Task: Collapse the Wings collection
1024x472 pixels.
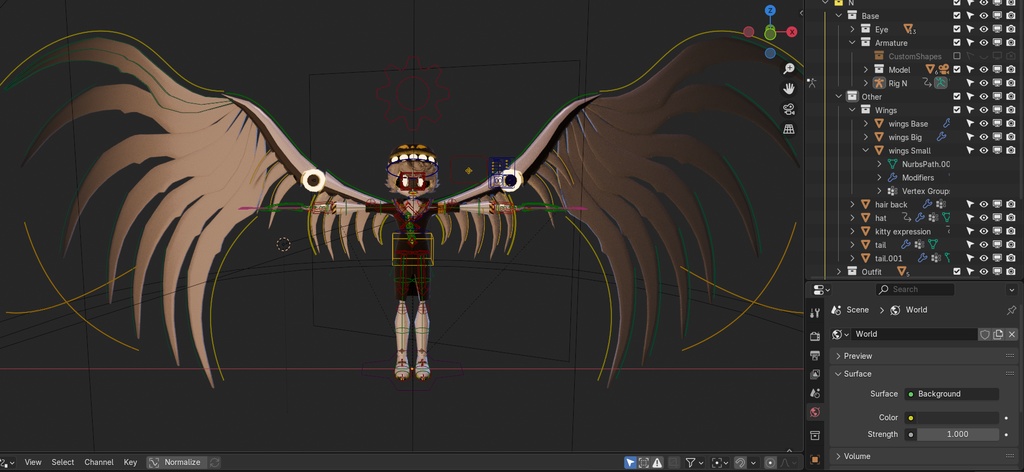Action: pos(852,110)
